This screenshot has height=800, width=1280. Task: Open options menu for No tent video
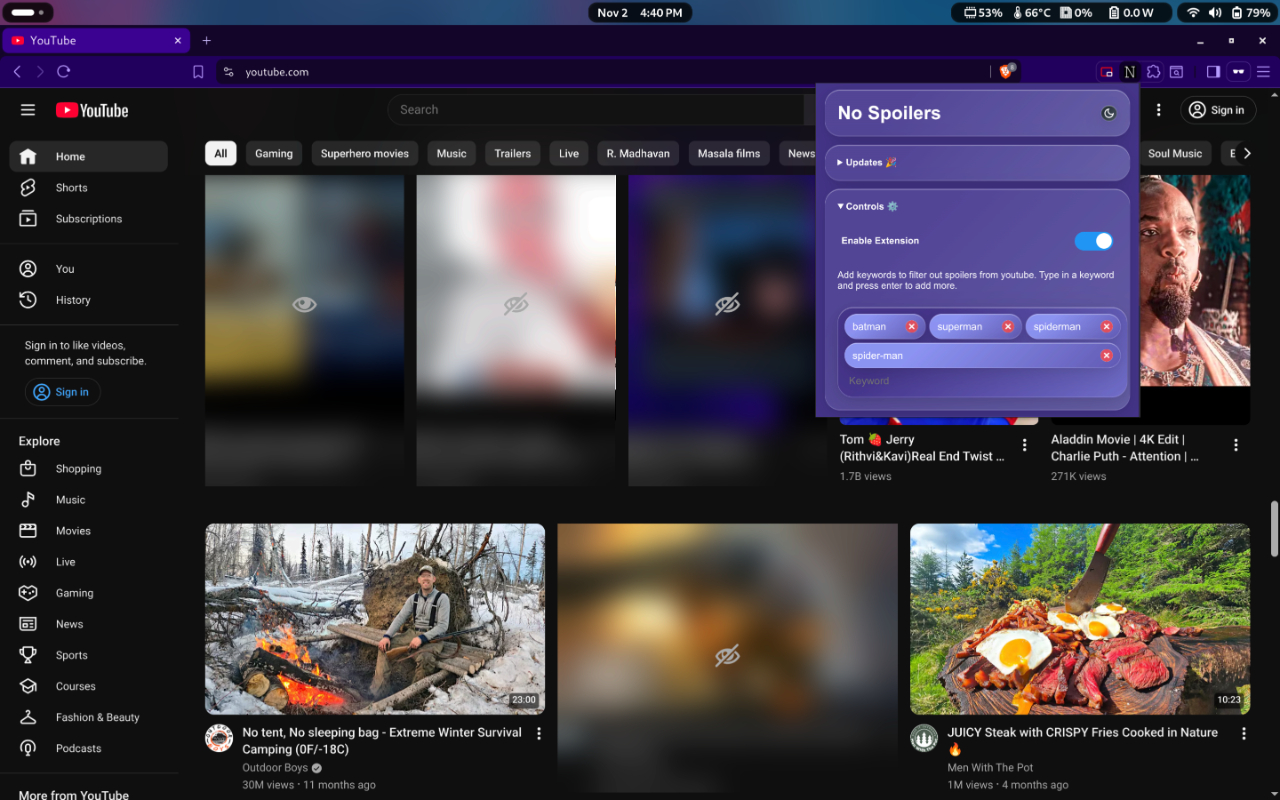point(539,734)
